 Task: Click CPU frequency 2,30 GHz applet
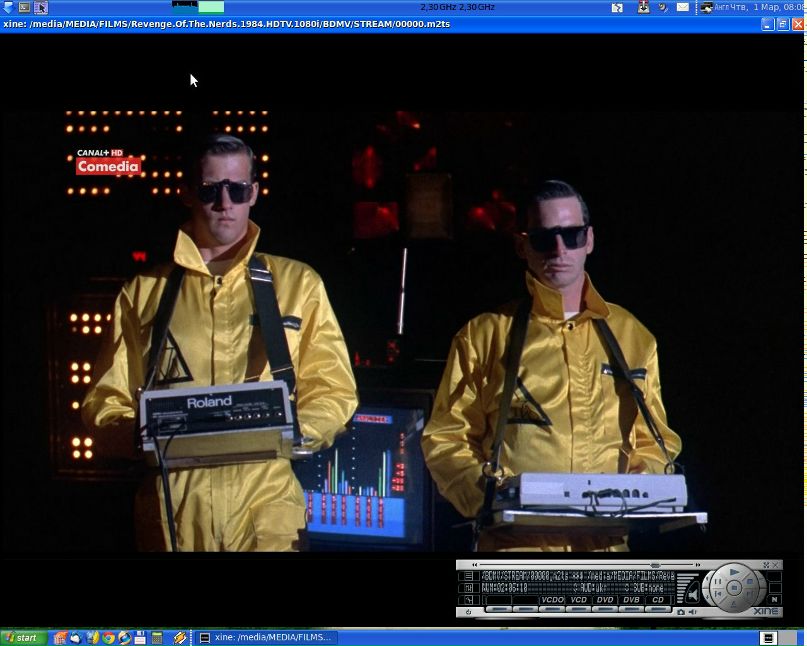458,7
